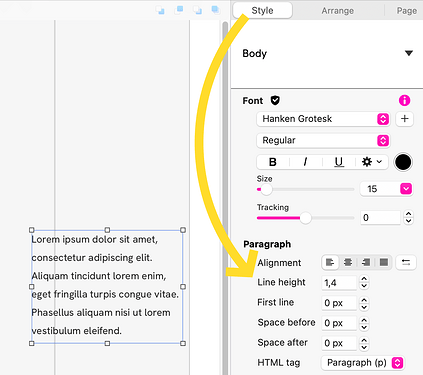This screenshot has width=423, height=375.
Task: Toggle underline text formatting
Action: [x=339, y=162]
